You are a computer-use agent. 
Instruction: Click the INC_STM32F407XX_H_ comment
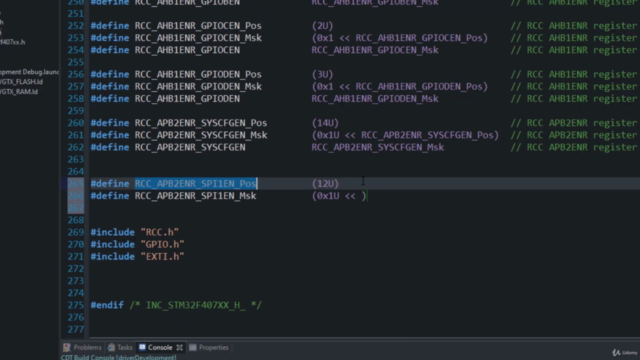click(x=196, y=305)
